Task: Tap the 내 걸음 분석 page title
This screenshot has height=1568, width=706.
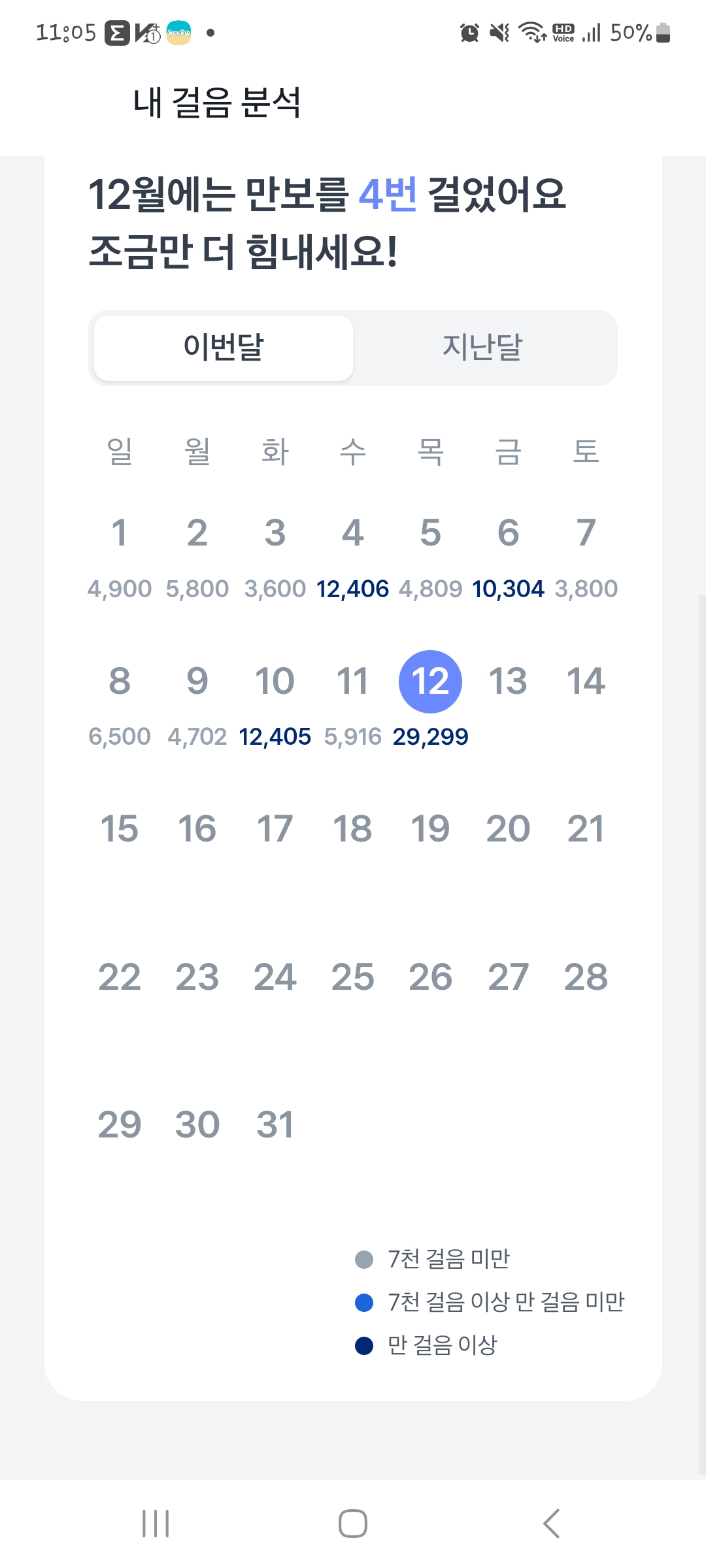Action: [x=217, y=103]
